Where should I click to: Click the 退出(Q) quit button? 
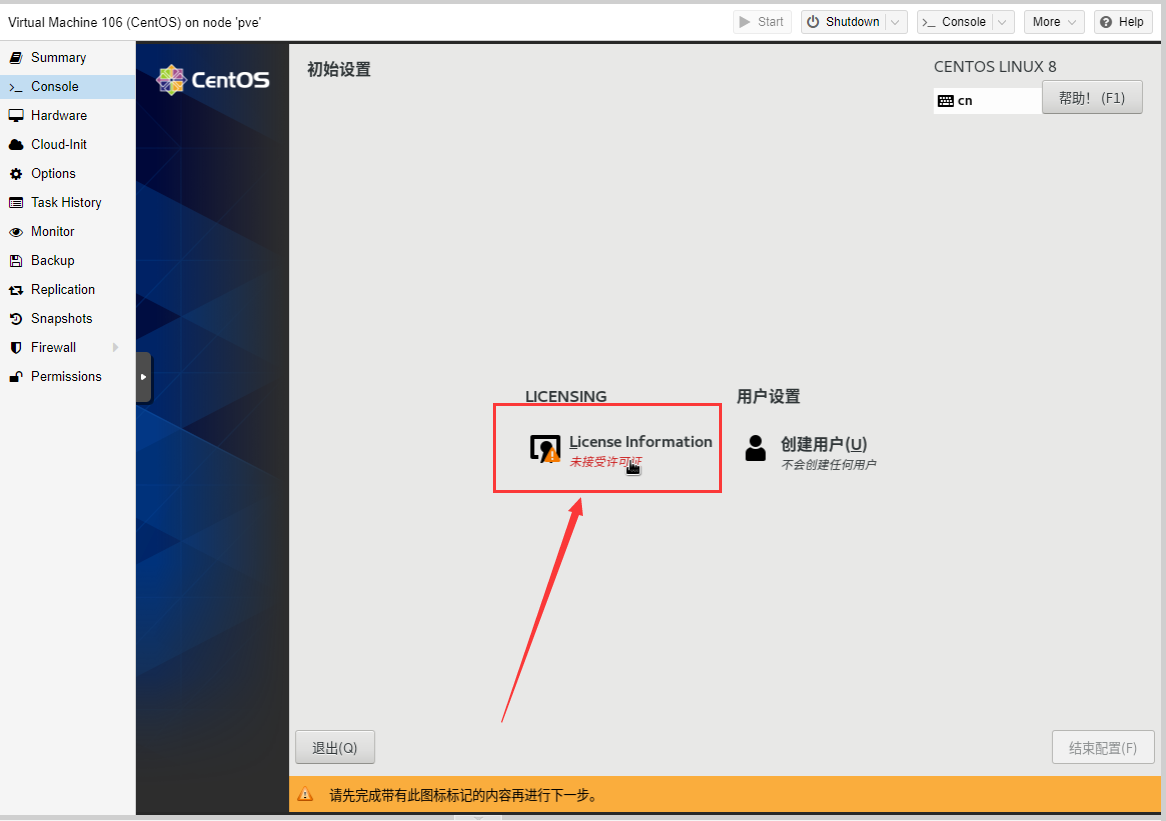click(335, 748)
